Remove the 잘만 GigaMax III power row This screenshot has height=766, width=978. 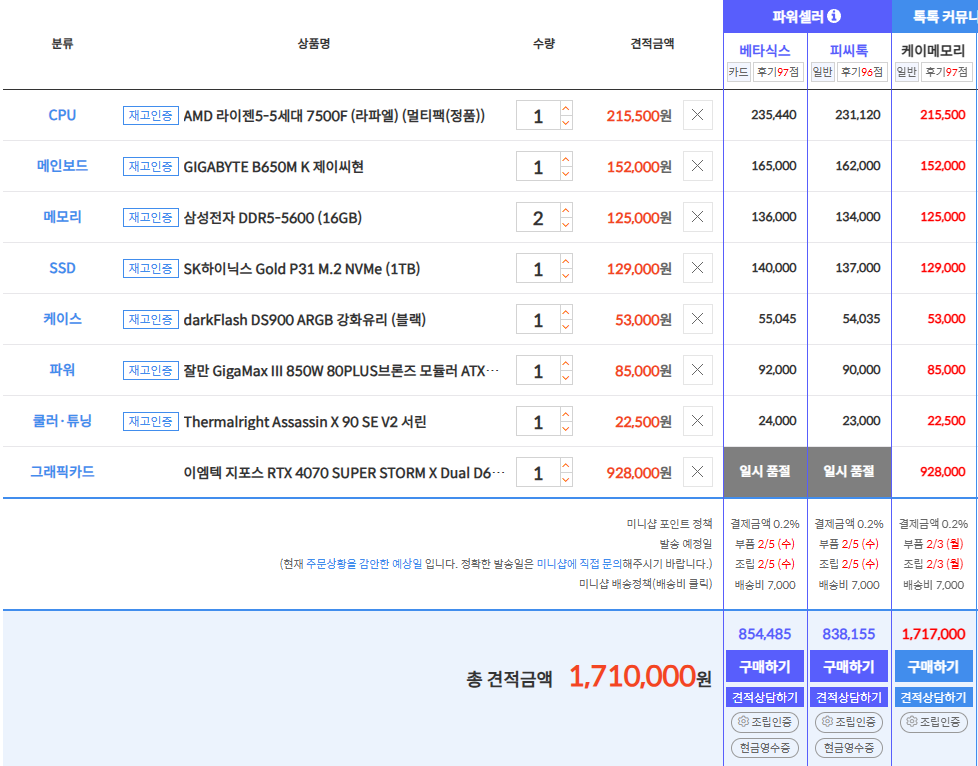[x=697, y=371]
